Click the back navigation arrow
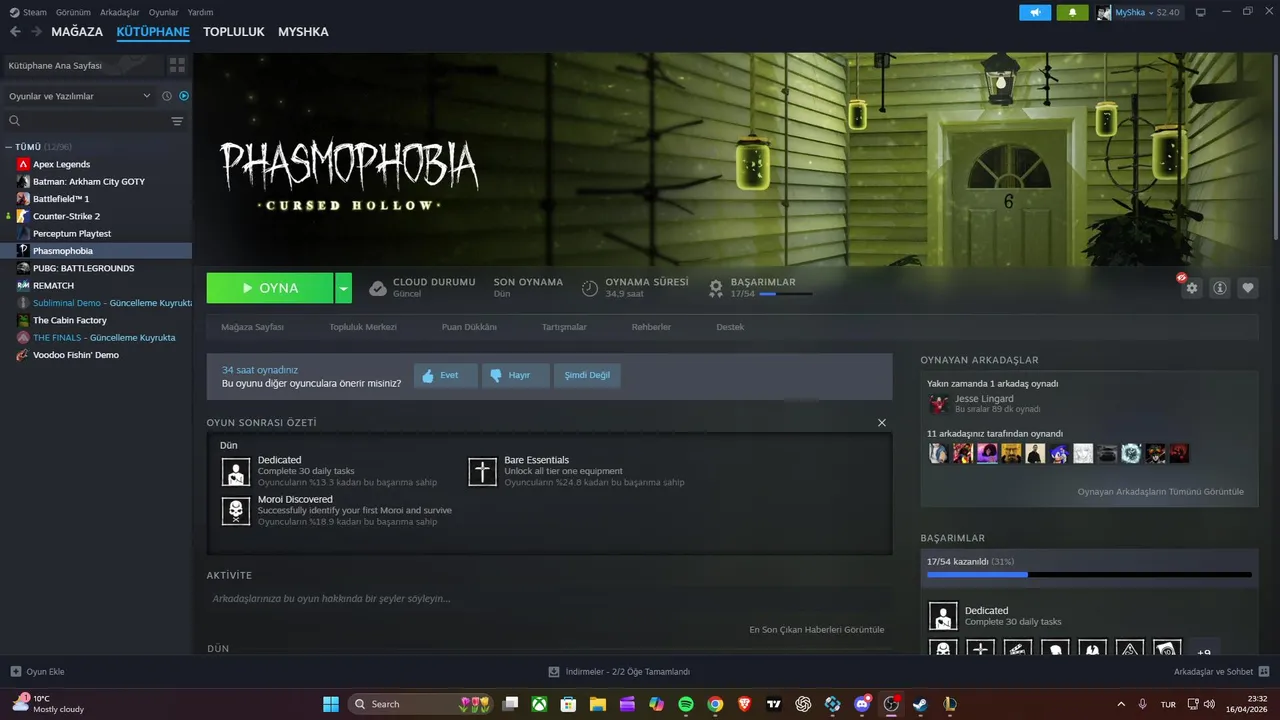The image size is (1280, 720). [15, 32]
